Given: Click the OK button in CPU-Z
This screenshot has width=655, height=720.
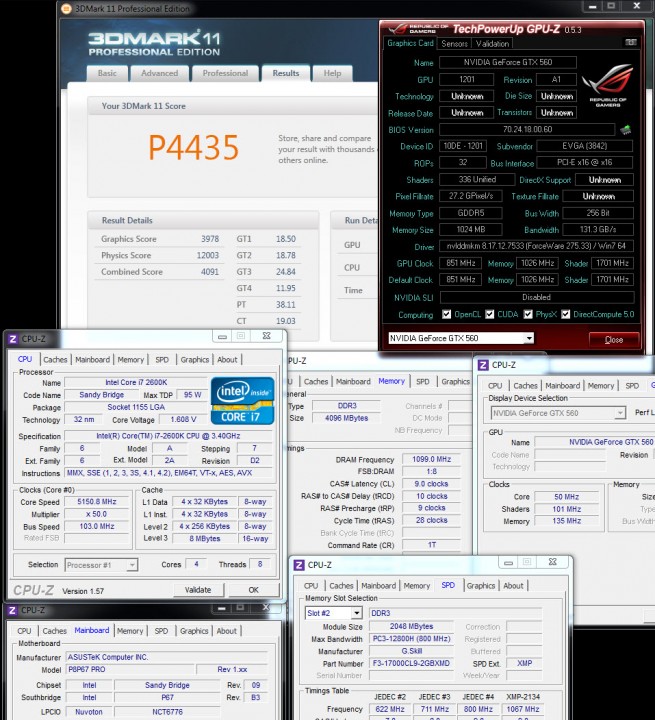Looking at the screenshot, I should click(x=254, y=590).
